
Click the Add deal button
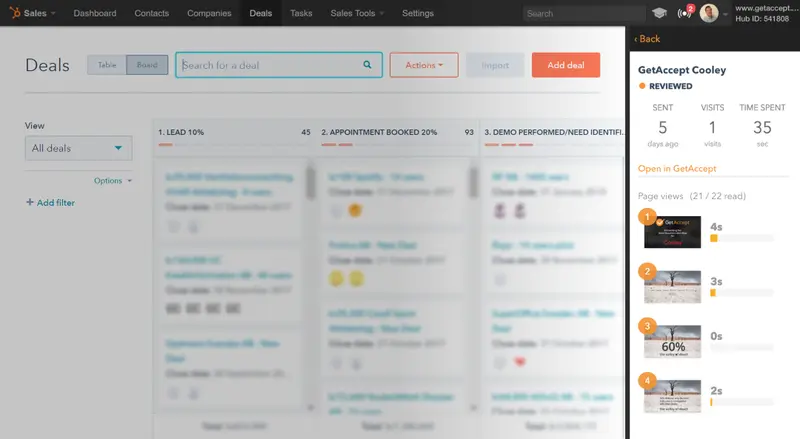tap(566, 65)
